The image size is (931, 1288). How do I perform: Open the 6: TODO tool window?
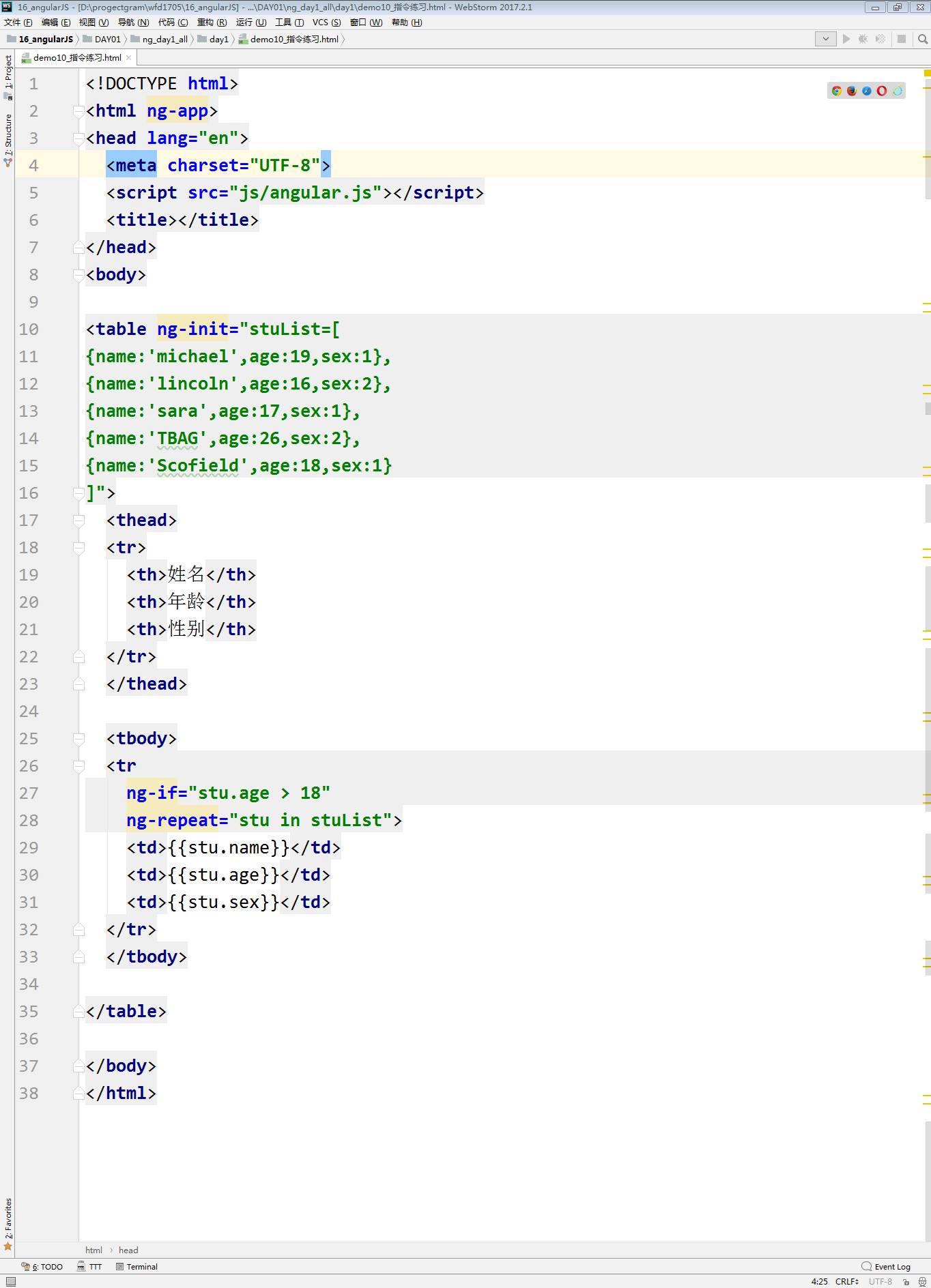pos(42,1267)
